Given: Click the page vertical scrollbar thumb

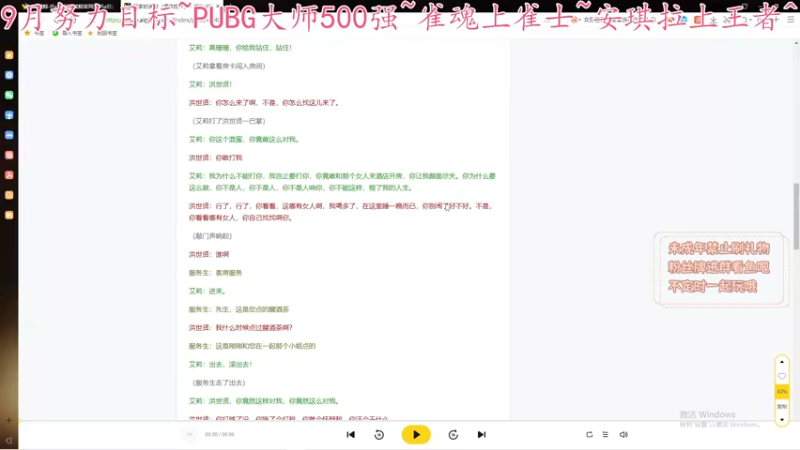Looking at the screenshot, I should 796,216.
